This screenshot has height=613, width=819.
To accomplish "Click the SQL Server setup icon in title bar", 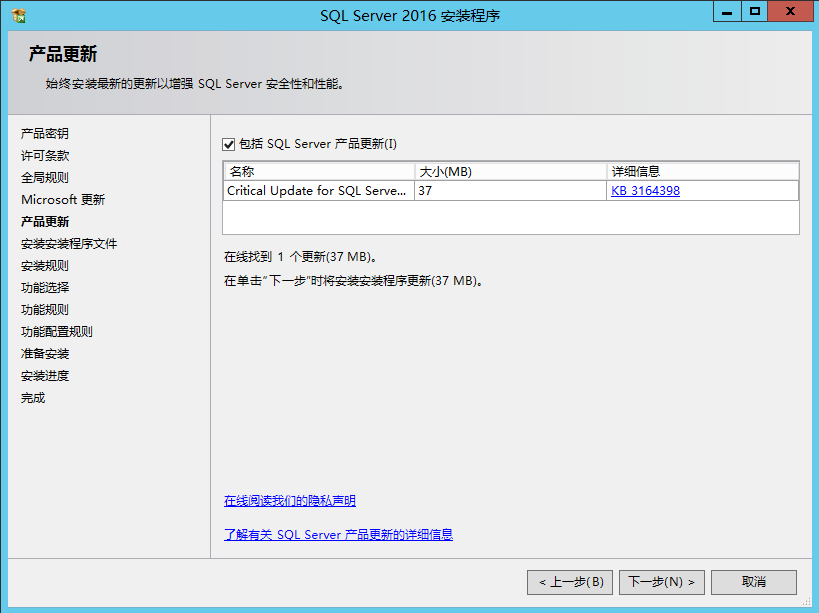I will tap(18, 16).
